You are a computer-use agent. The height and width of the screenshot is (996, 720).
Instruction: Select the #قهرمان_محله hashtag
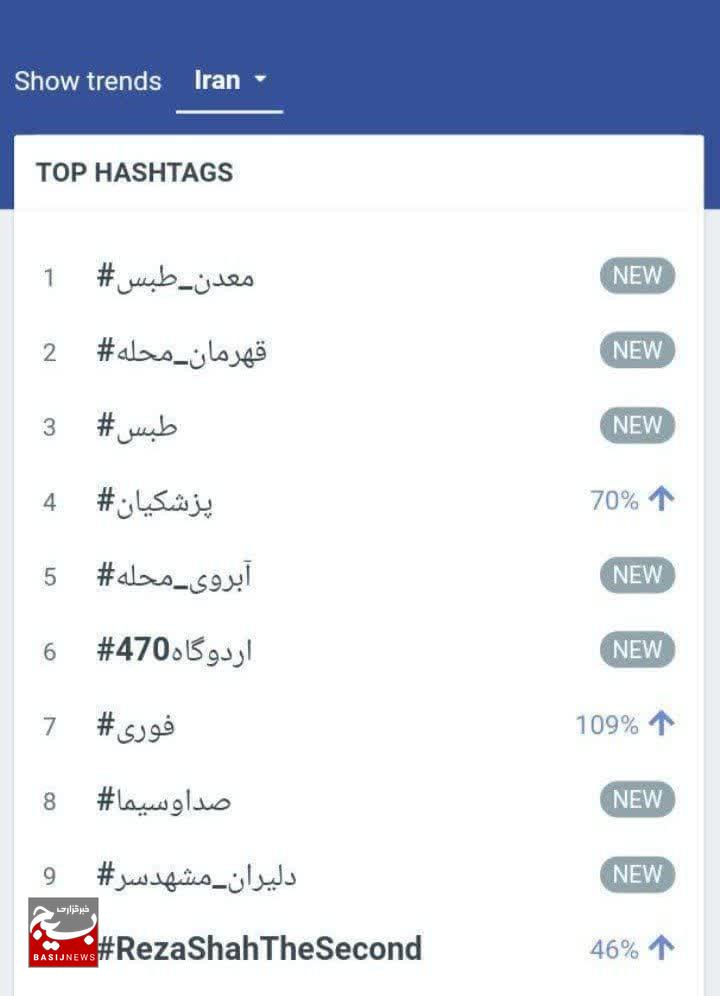tap(182, 352)
